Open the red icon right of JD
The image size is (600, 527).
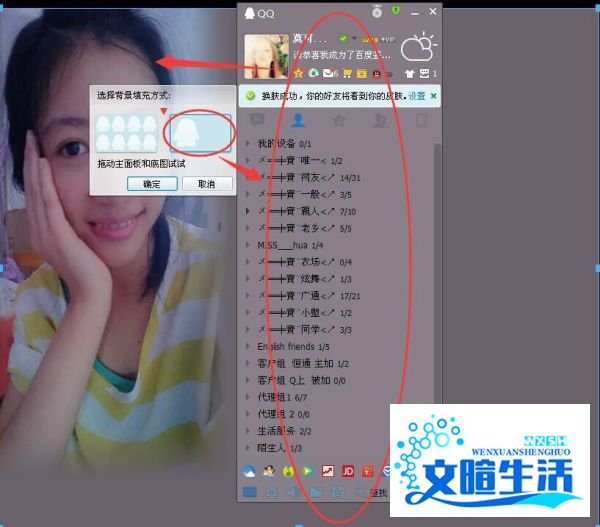367,471
